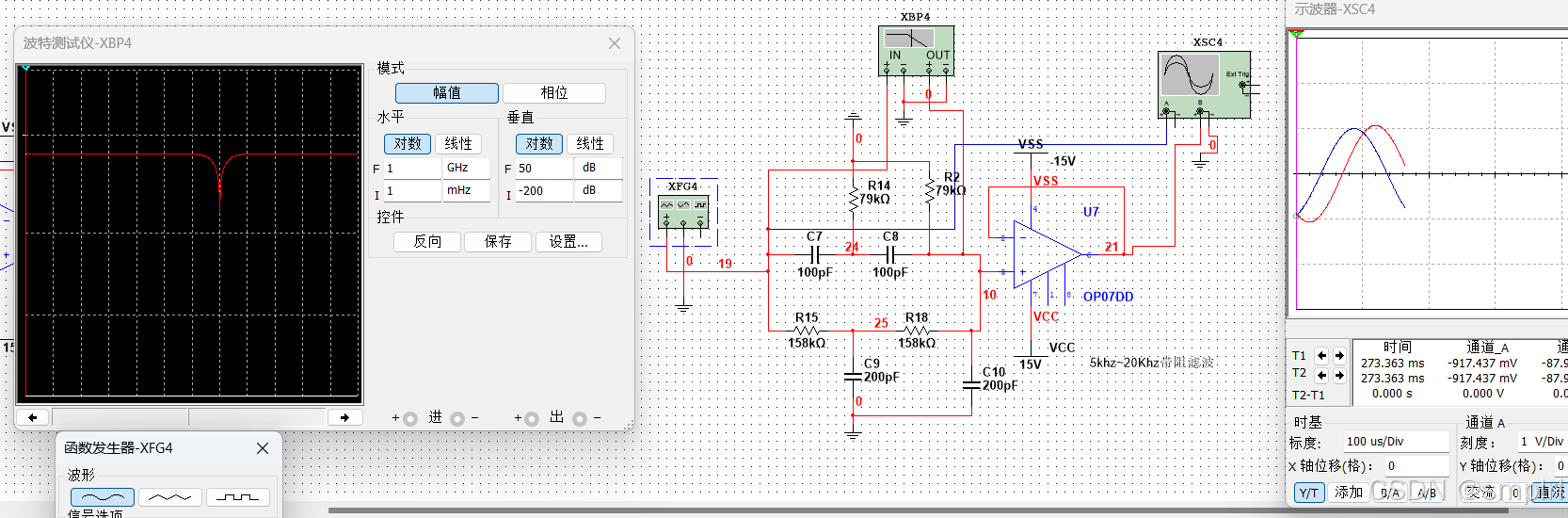This screenshot has width=1568, height=518.
Task: Click the XSC4 oscilloscope instrument icon
Action: point(1204,84)
